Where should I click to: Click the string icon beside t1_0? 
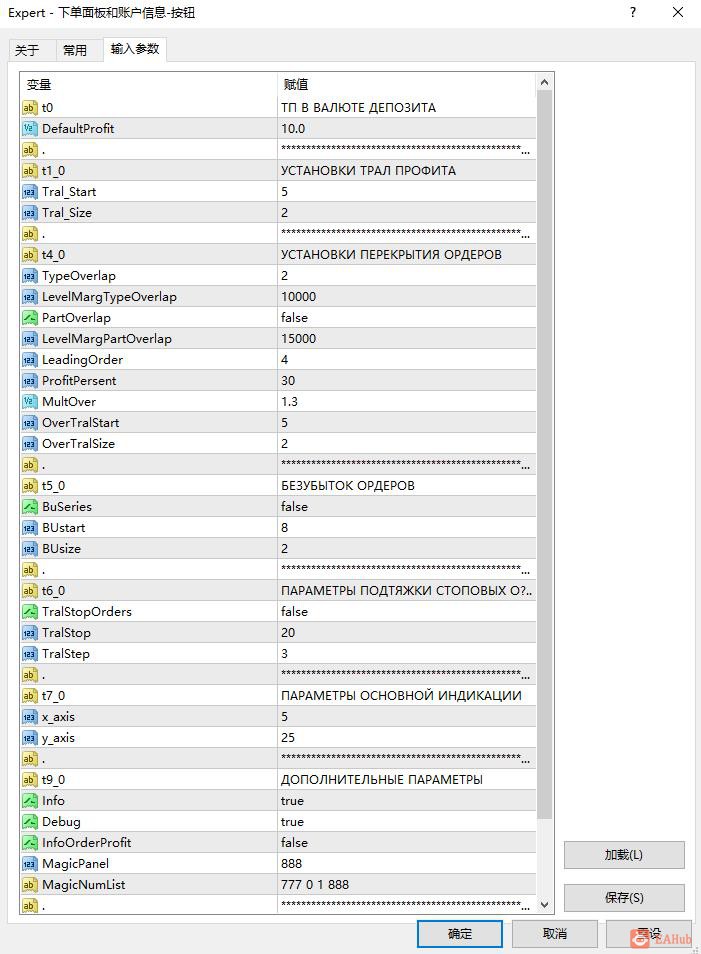click(x=29, y=170)
